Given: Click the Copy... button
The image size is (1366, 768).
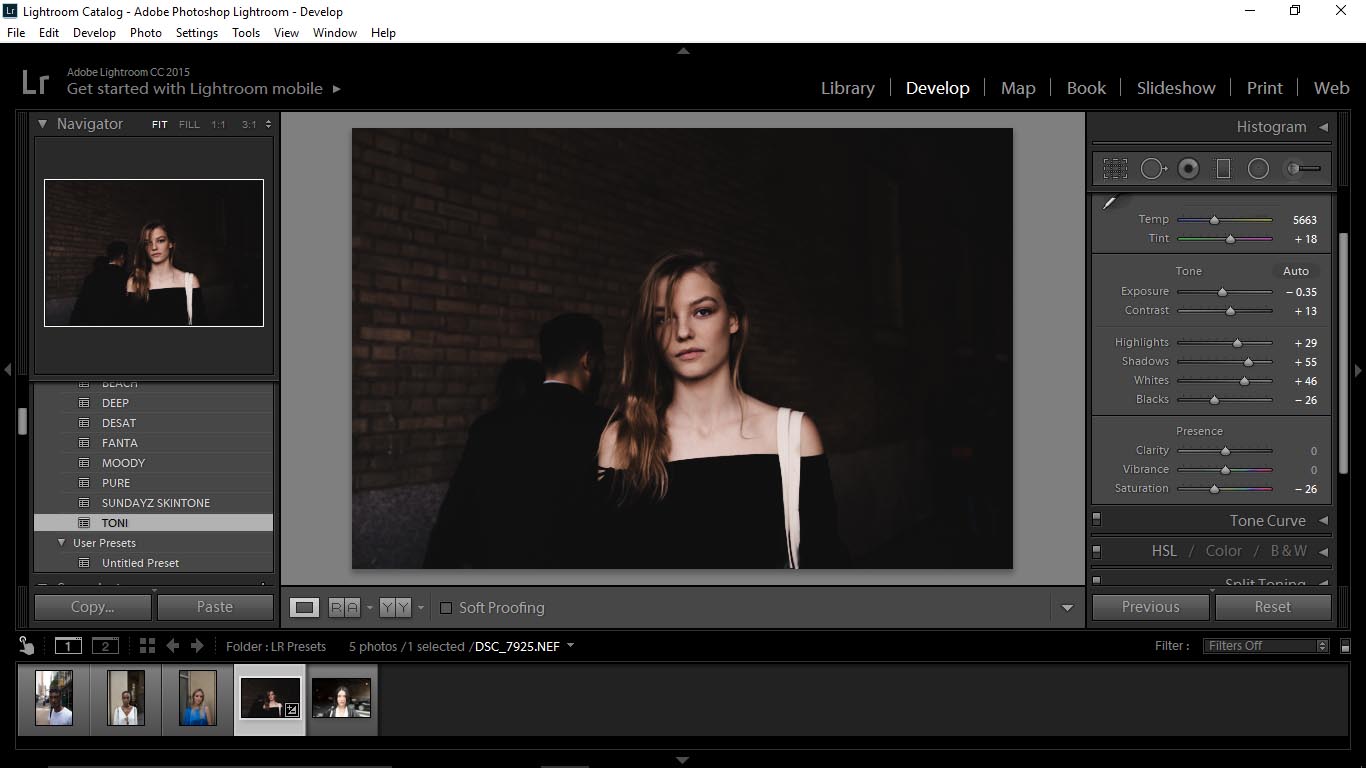Looking at the screenshot, I should 92,607.
